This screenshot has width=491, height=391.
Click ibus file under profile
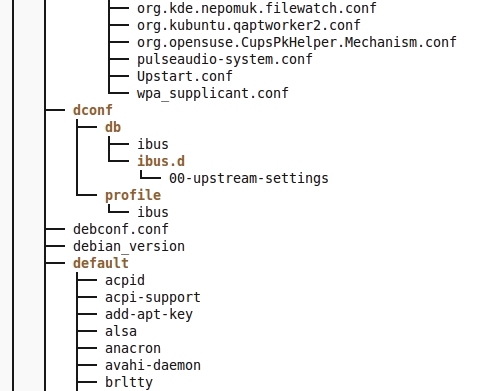click(x=153, y=212)
